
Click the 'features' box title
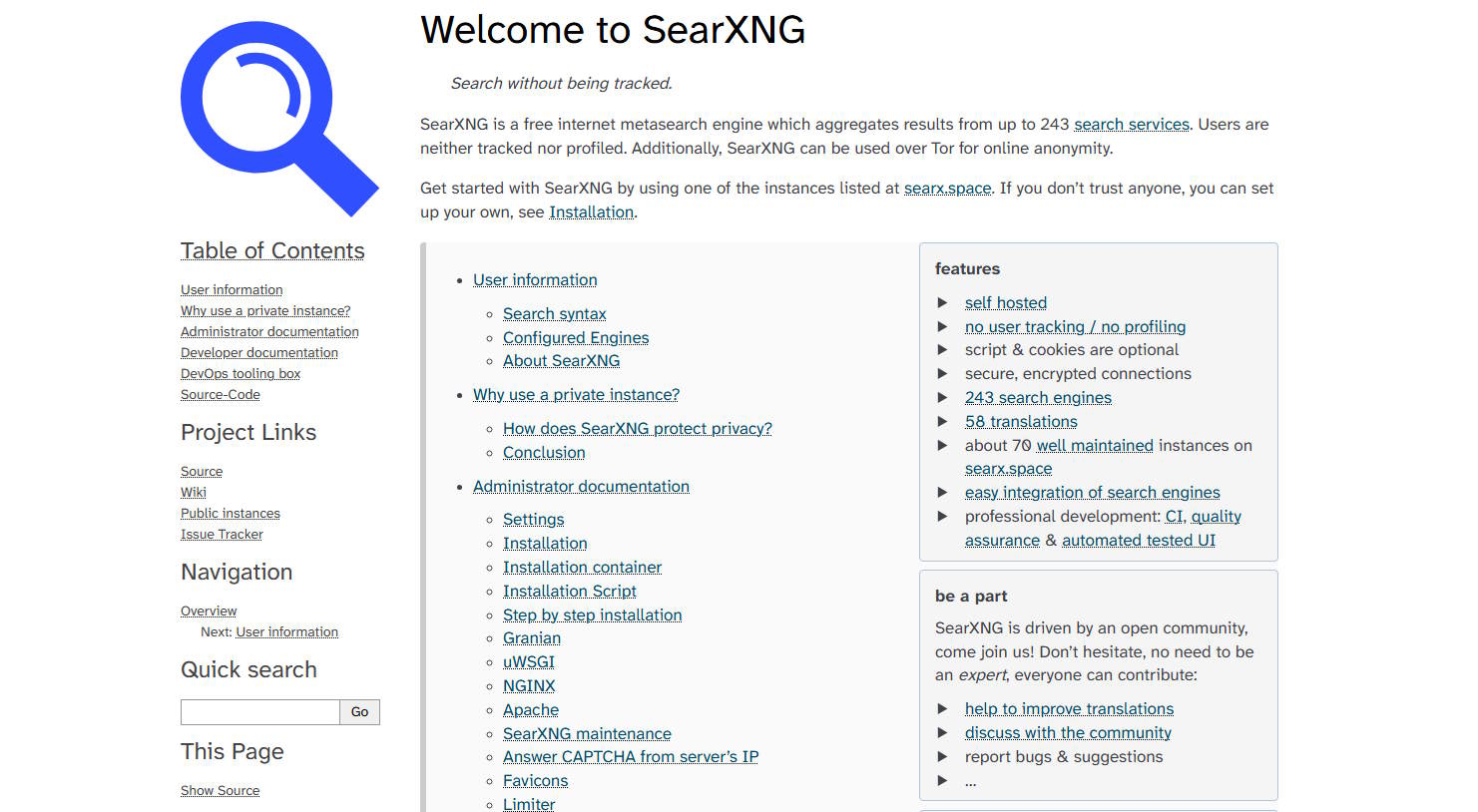click(967, 269)
